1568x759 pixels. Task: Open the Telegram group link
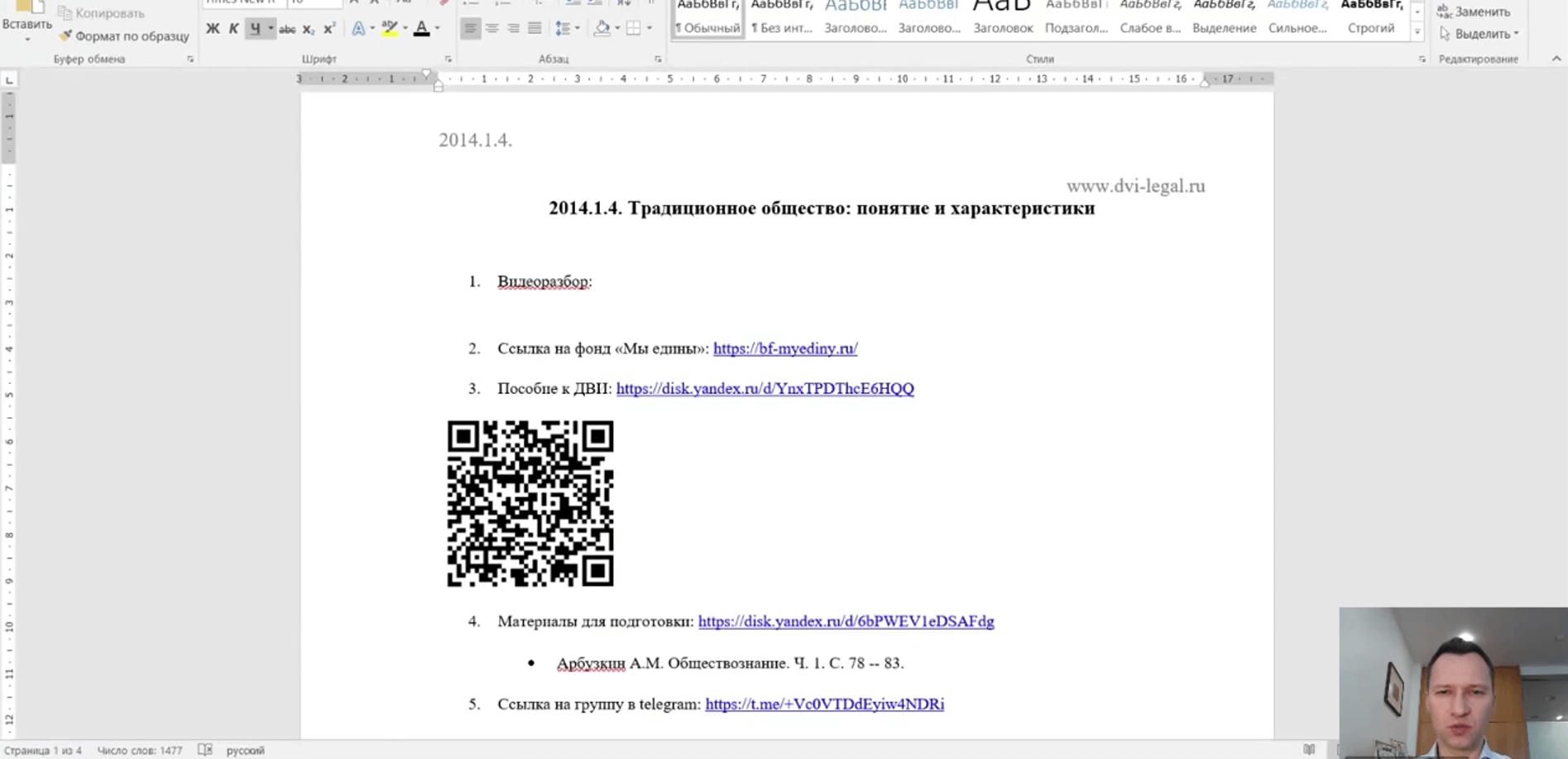click(825, 704)
